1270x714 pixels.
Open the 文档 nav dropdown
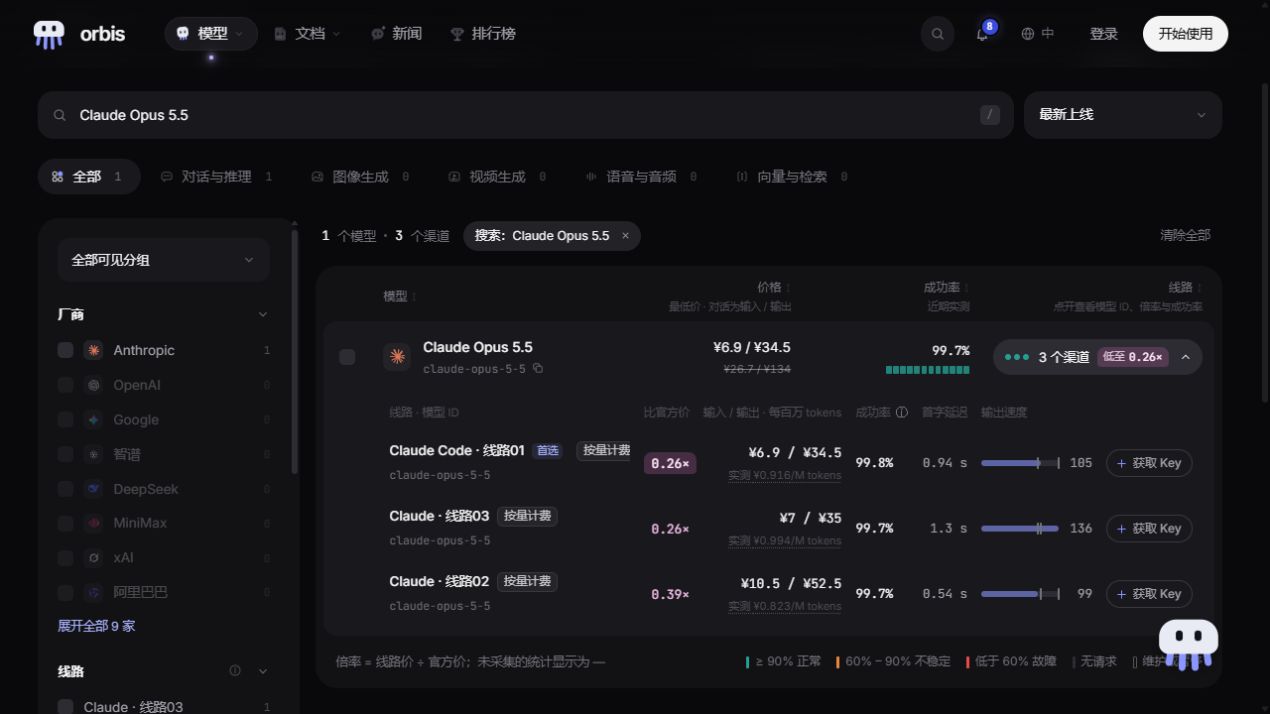pyautogui.click(x=307, y=34)
